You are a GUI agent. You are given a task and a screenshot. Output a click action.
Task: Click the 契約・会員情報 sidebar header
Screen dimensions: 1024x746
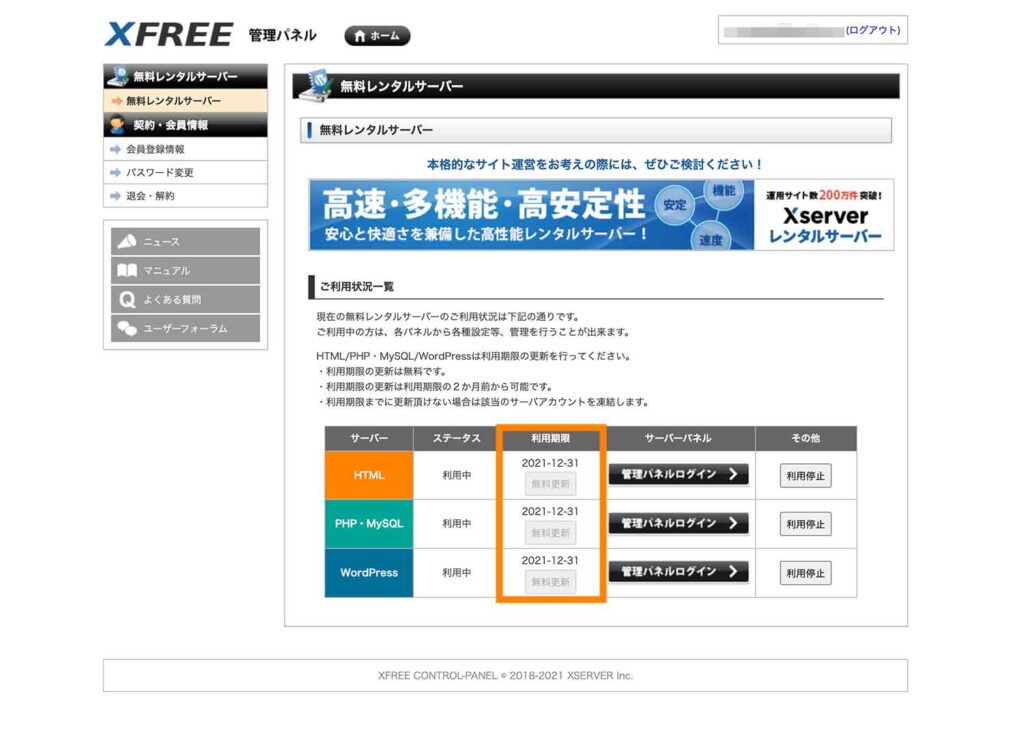coord(185,125)
